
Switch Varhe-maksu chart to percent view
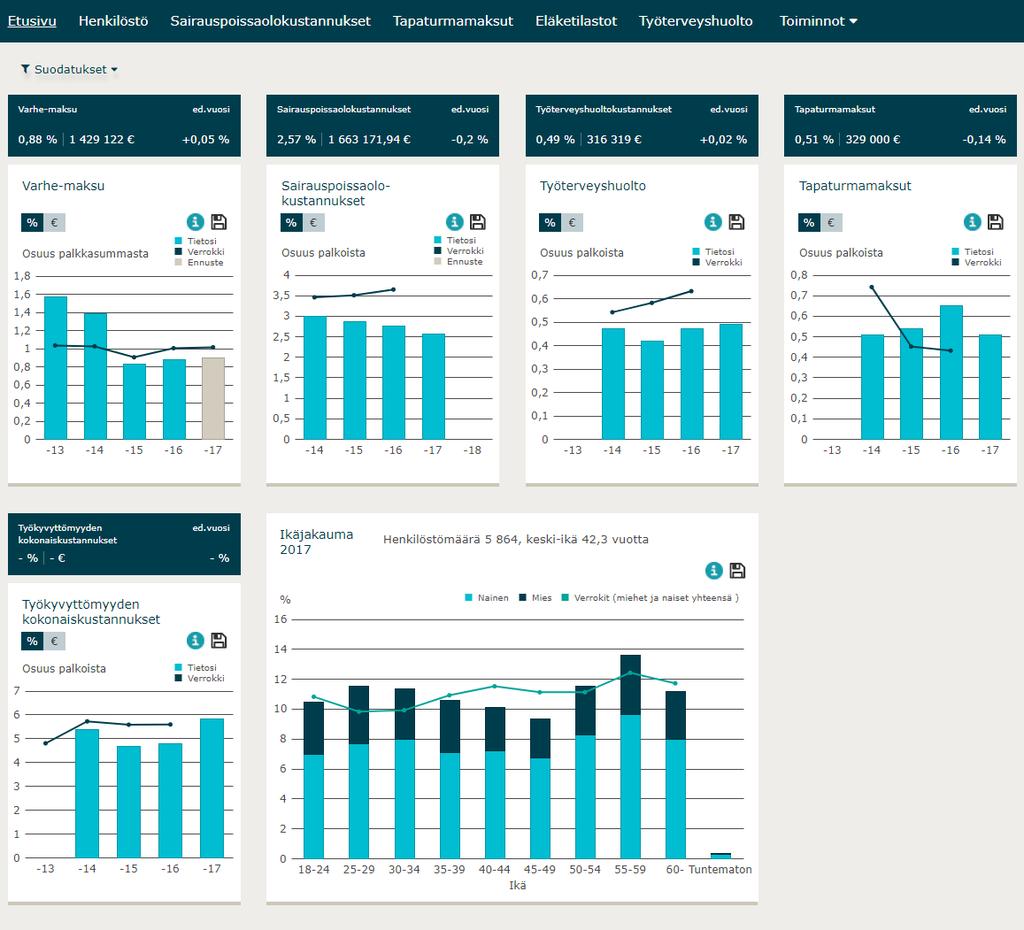[32, 223]
